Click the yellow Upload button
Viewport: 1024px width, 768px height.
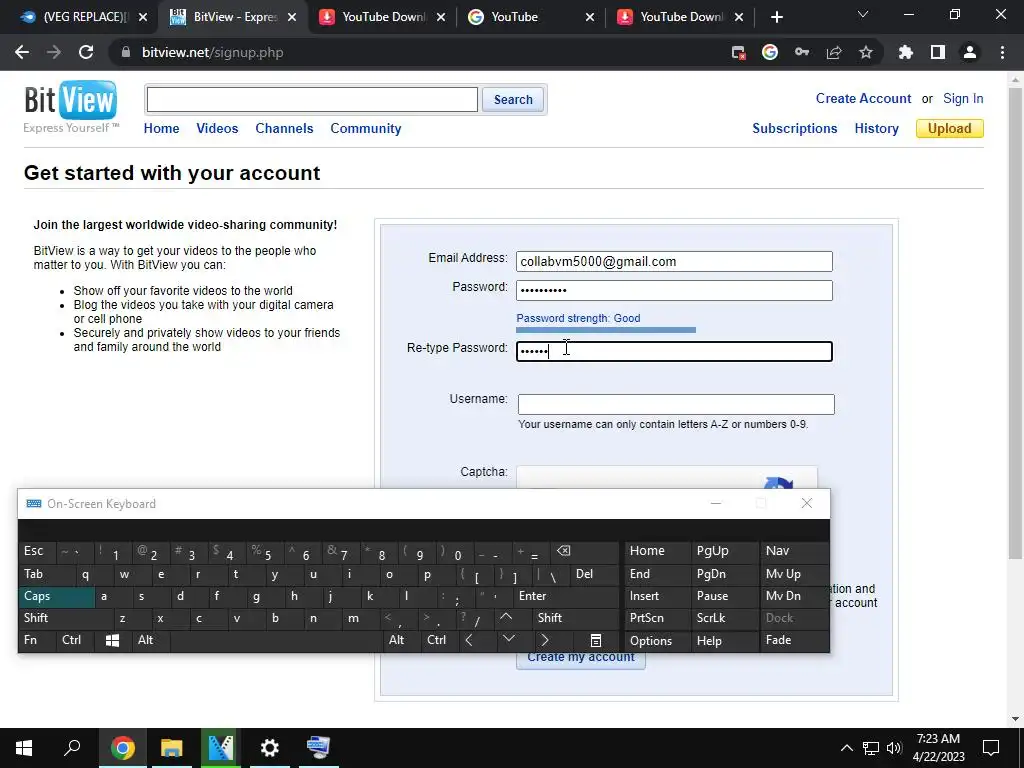950,129
